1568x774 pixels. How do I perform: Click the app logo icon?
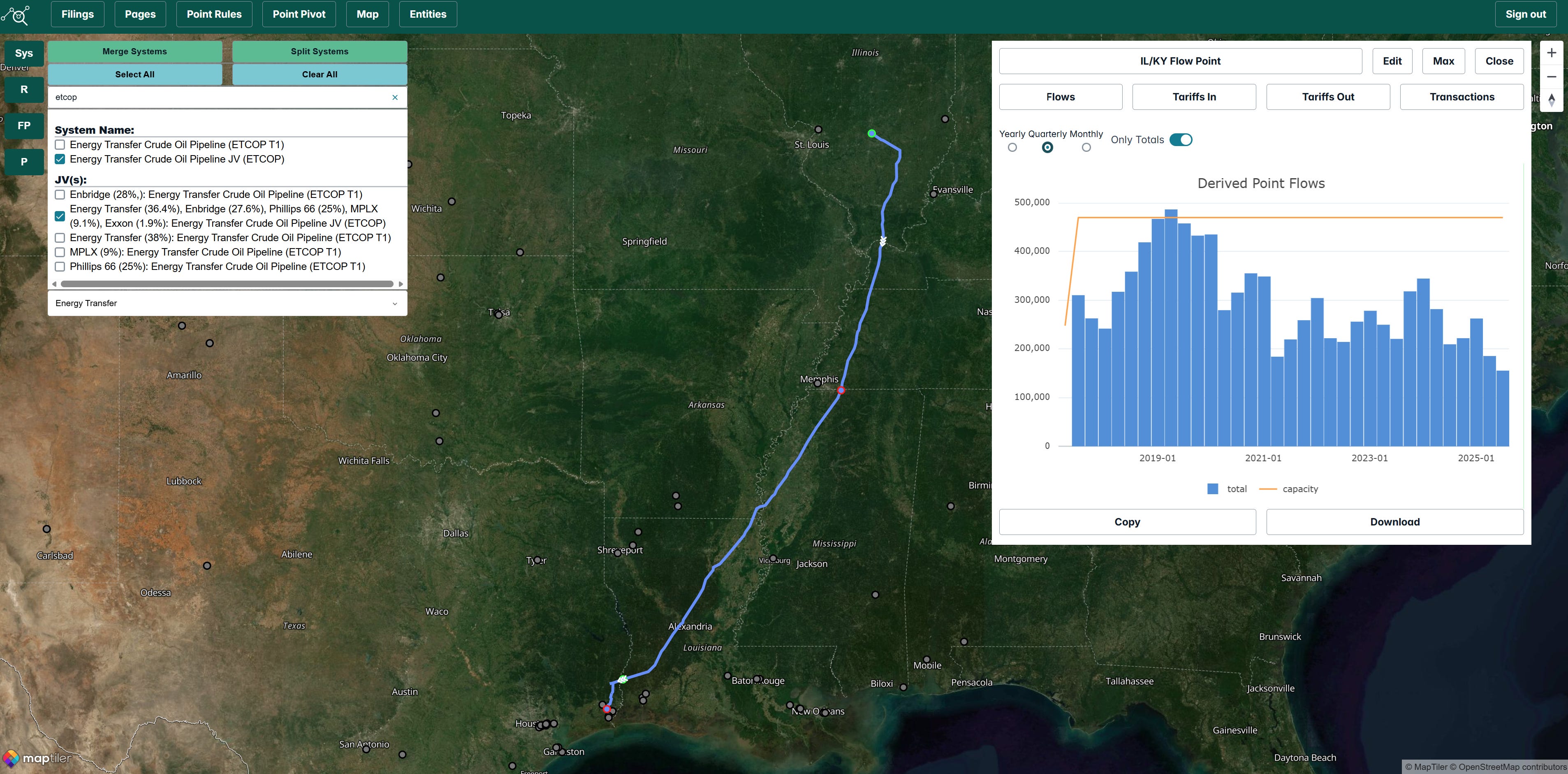pos(16,15)
